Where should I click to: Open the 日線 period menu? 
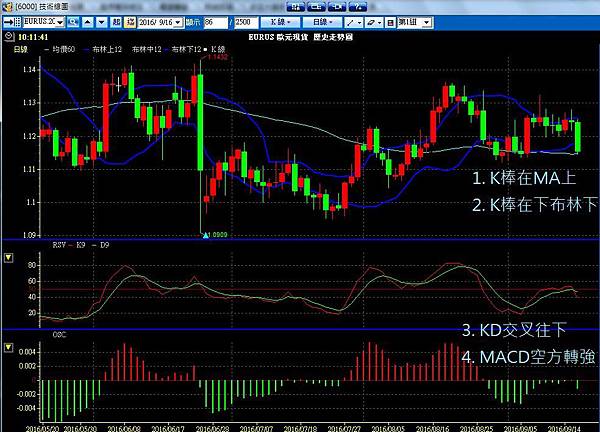[x=322, y=22]
